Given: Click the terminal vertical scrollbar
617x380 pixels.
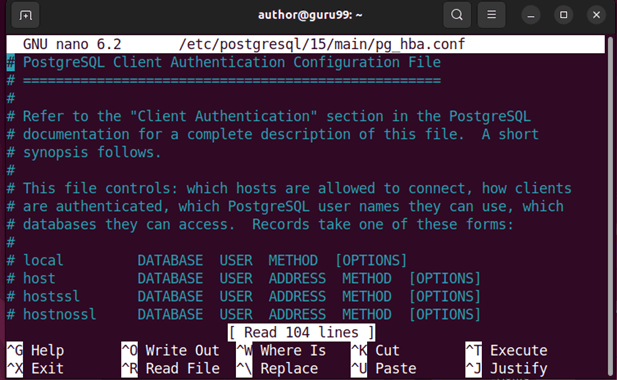Looking at the screenshot, I should click(610, 207).
